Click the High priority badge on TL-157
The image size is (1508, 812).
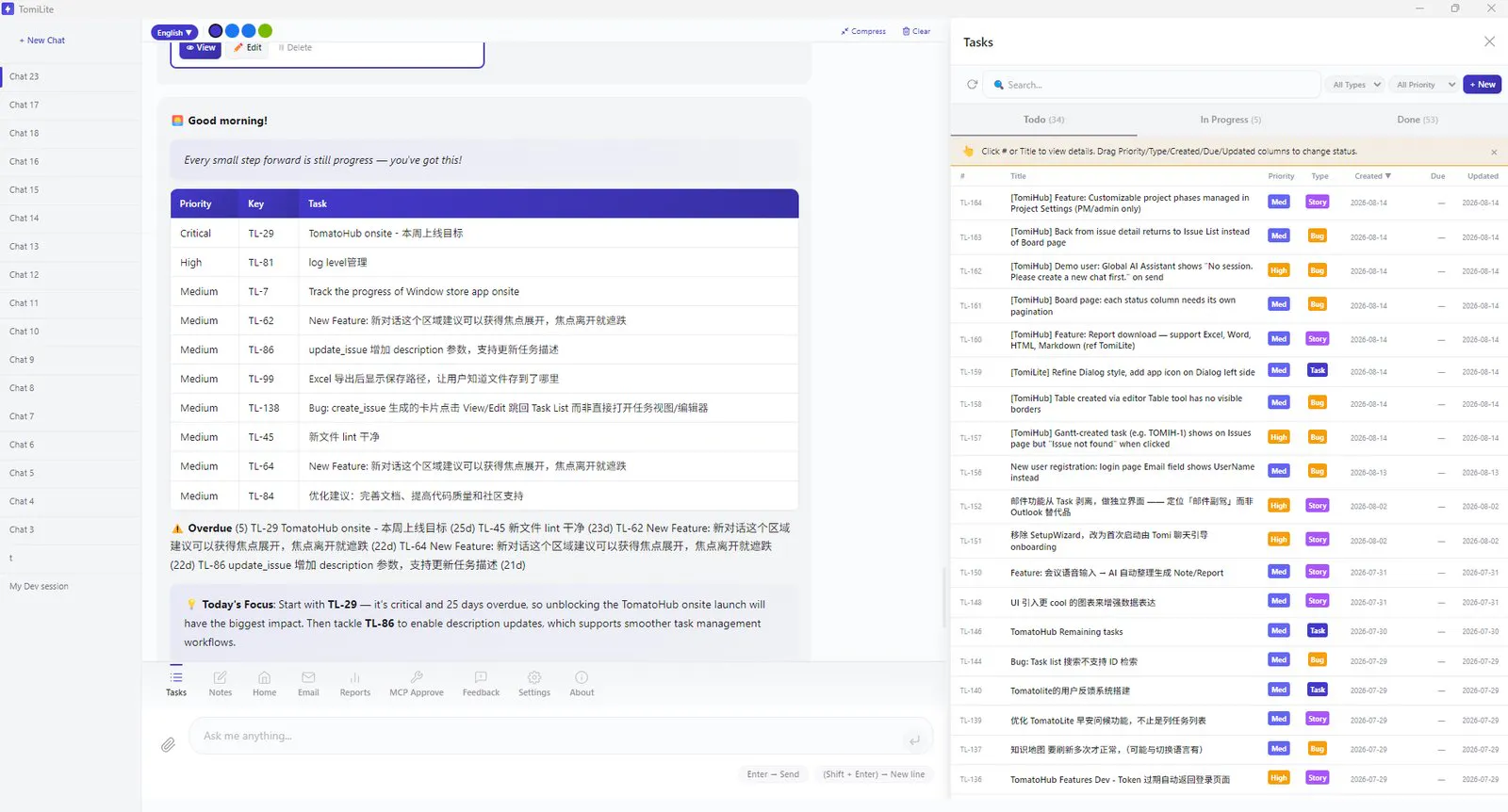click(x=1278, y=437)
